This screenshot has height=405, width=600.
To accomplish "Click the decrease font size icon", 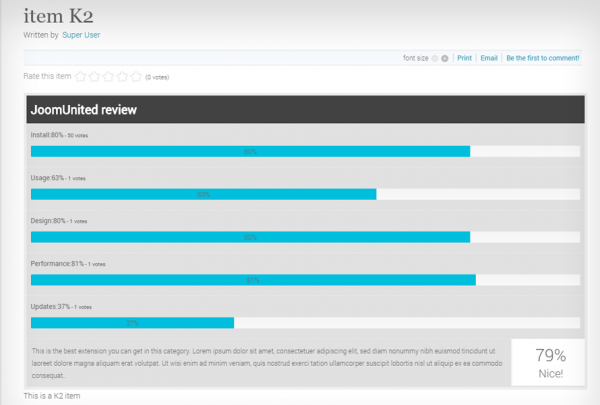I will coord(435,59).
